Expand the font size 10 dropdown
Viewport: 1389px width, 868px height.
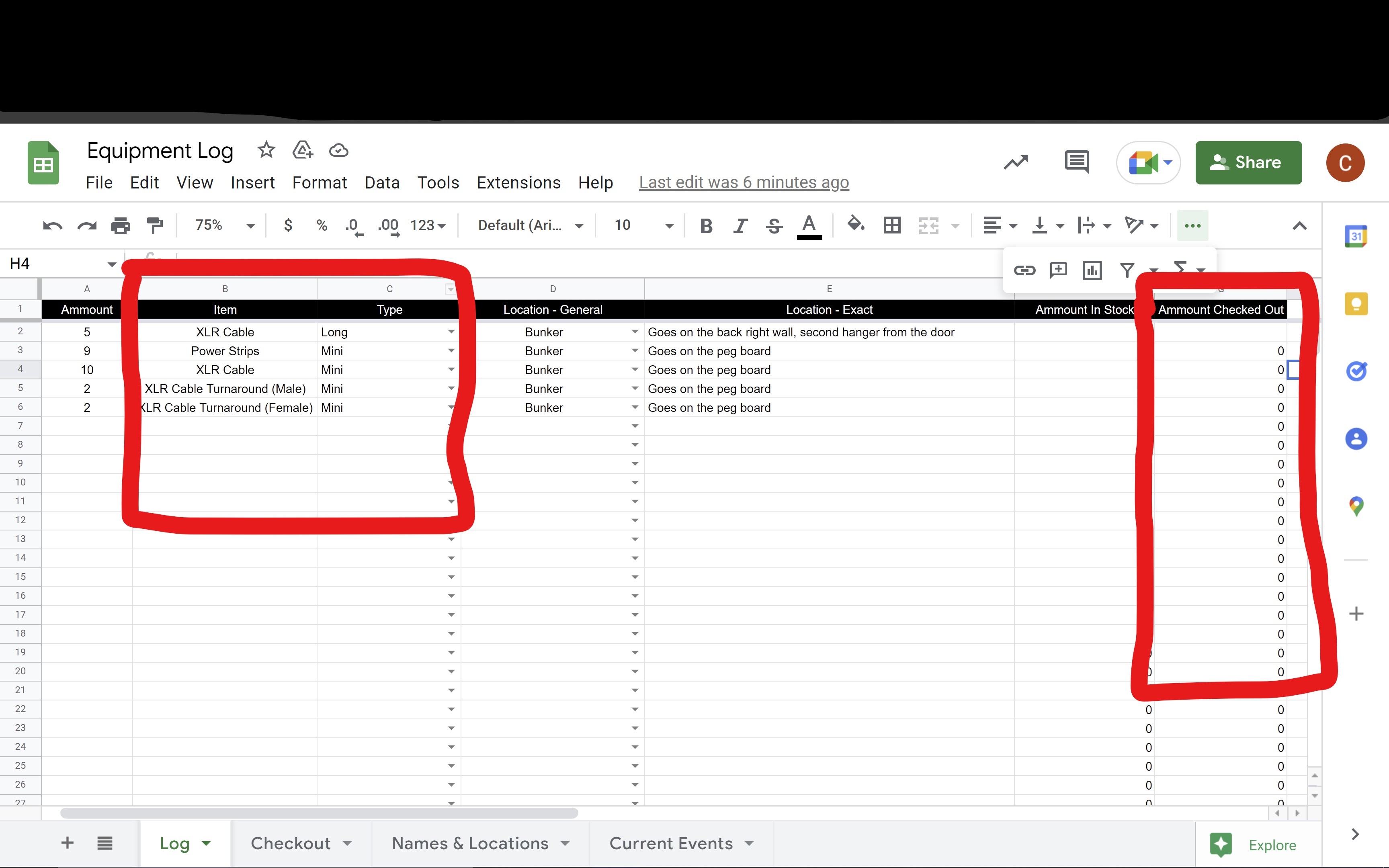pyautogui.click(x=669, y=225)
